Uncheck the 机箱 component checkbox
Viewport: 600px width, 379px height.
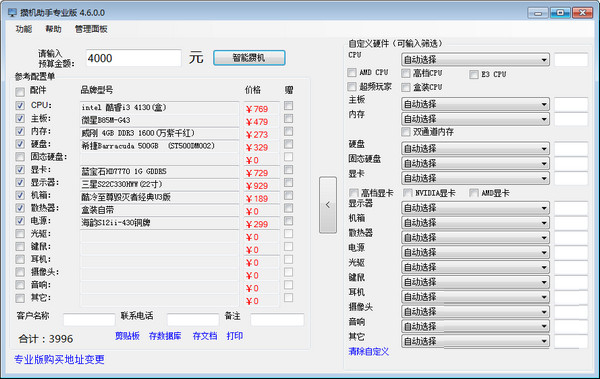pyautogui.click(x=20, y=196)
